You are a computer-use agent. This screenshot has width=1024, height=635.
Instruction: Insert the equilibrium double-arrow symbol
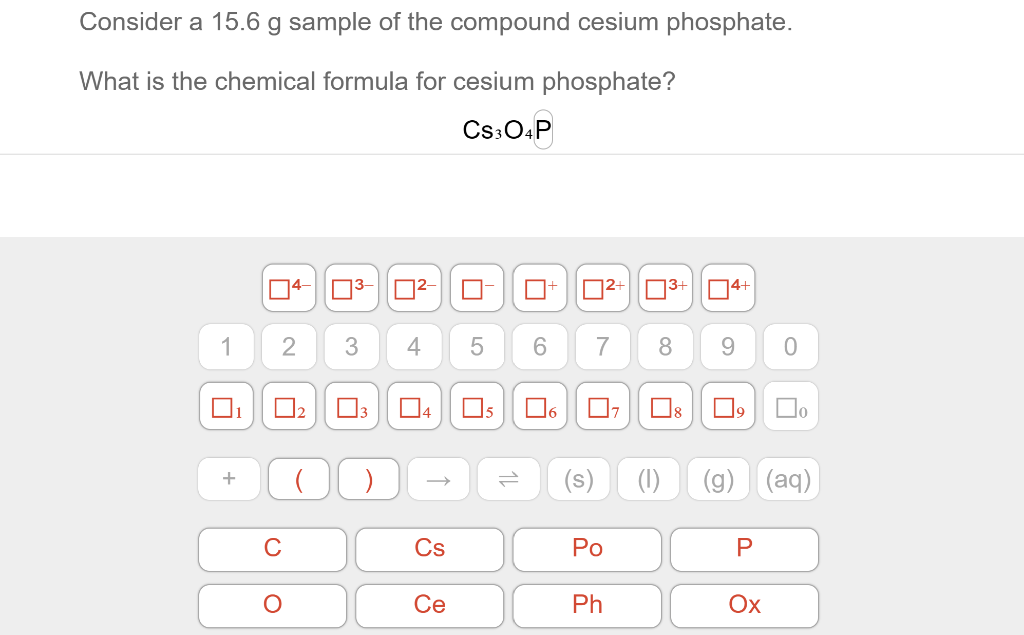[508, 478]
